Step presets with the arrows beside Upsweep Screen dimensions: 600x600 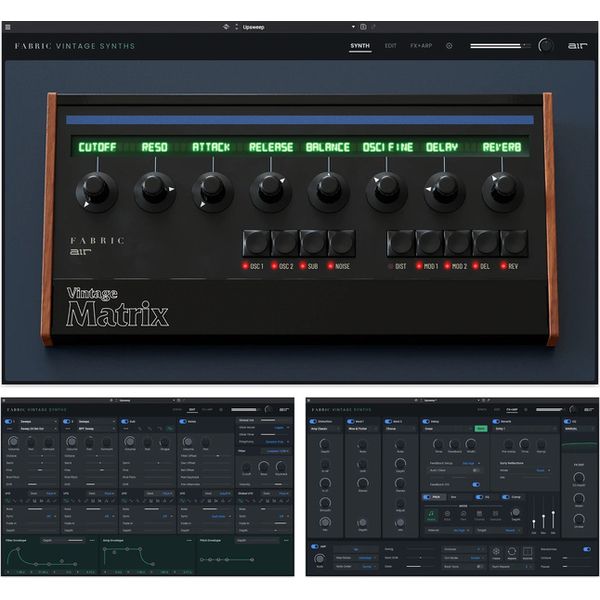click(236, 27)
